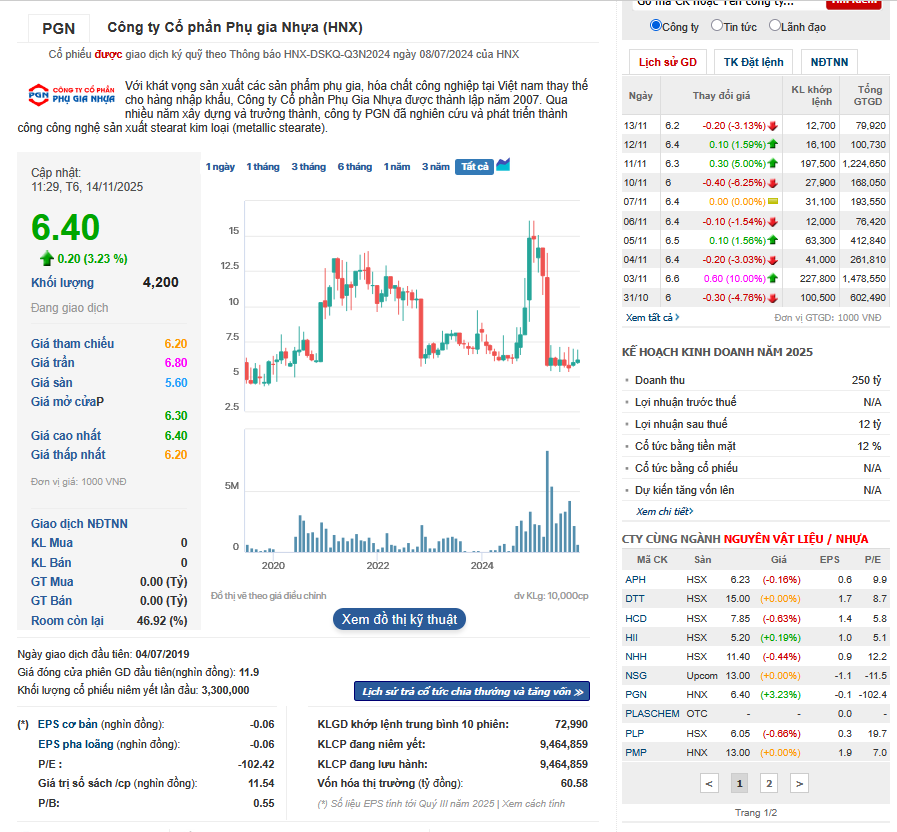Click Xem tất cả trading history link

click(x=652, y=317)
